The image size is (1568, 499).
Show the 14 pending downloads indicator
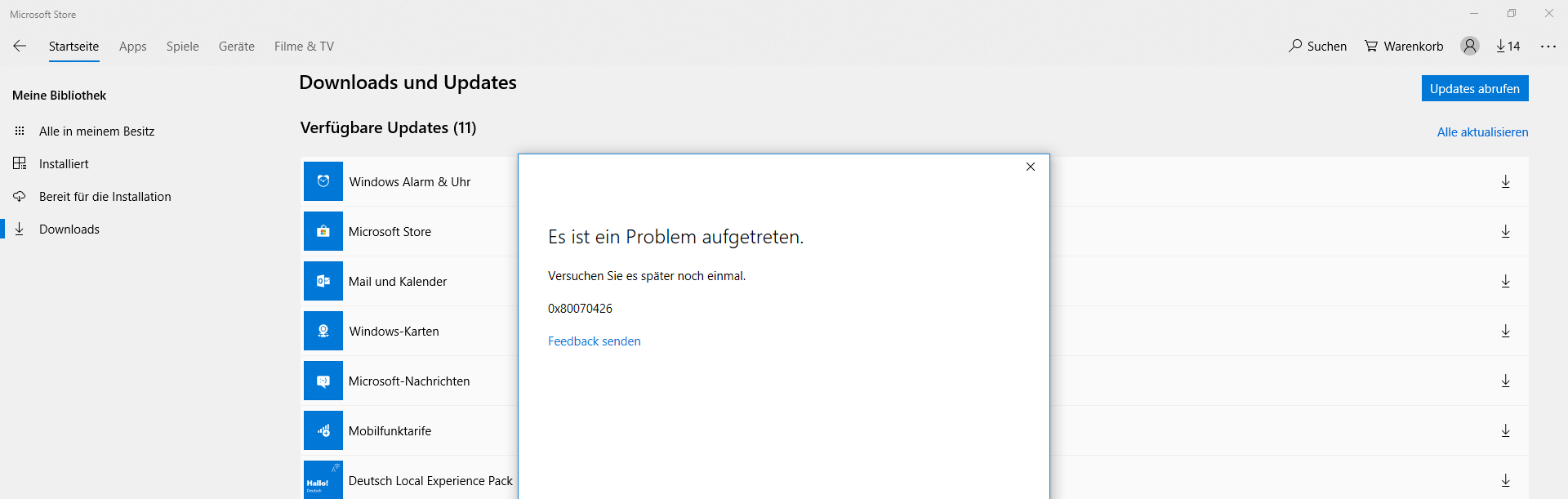[x=1508, y=47]
